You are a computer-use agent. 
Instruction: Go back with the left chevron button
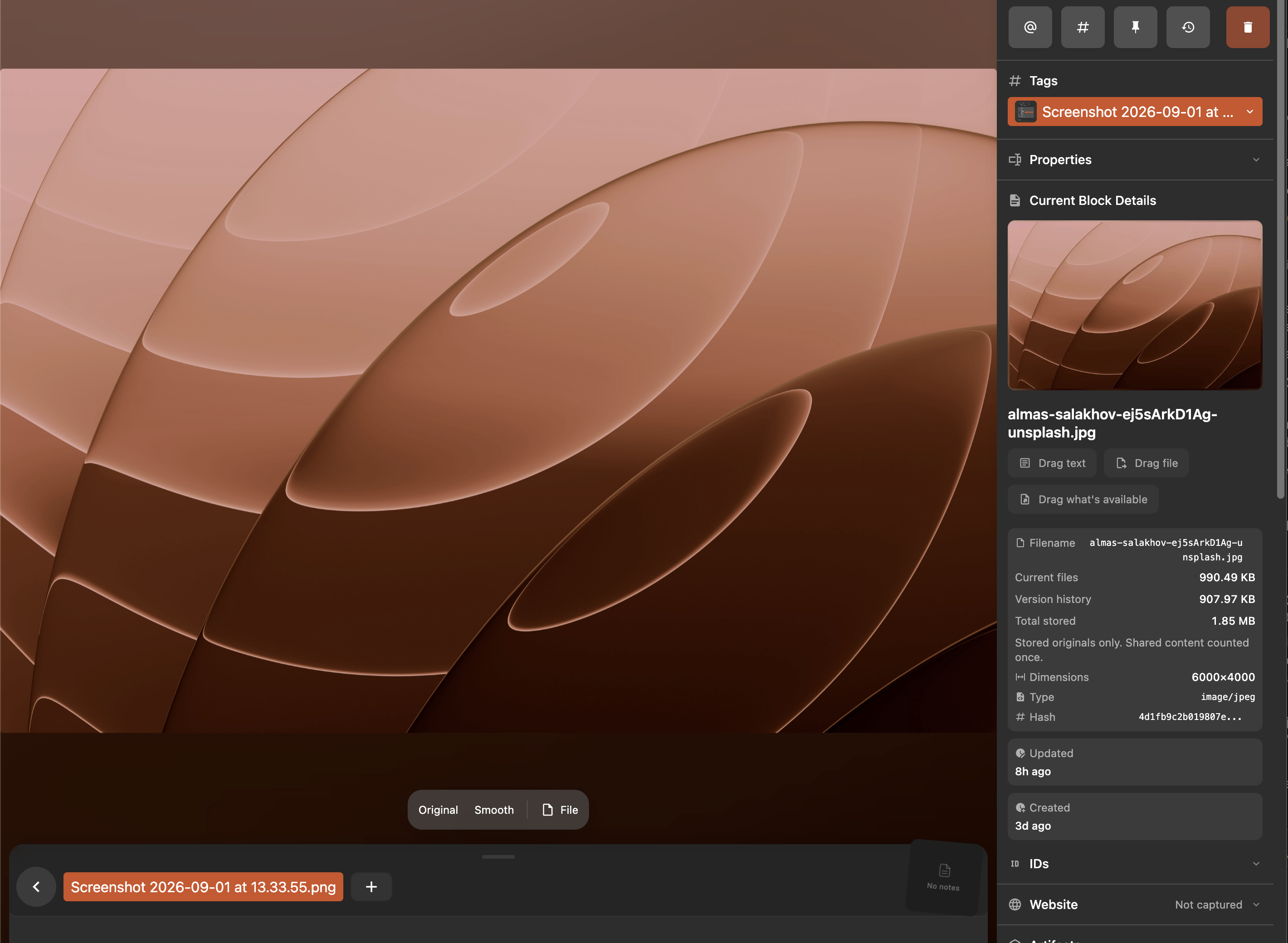pyautogui.click(x=36, y=886)
